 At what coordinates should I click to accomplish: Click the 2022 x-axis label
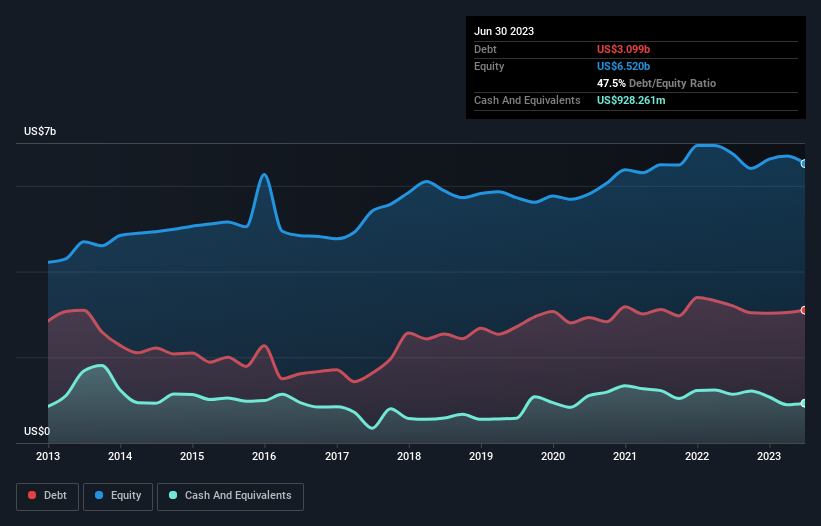pos(697,456)
